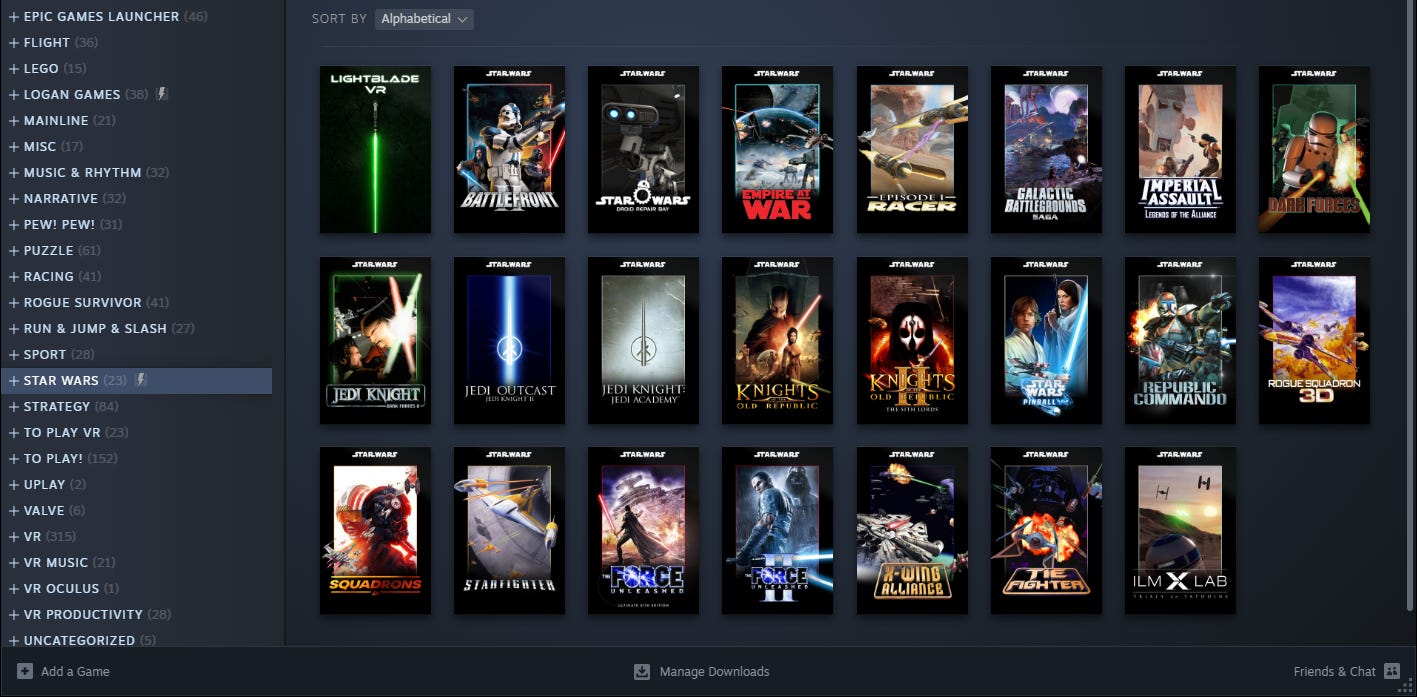
Task: Expand the LEGO collection
Action: tap(14, 68)
